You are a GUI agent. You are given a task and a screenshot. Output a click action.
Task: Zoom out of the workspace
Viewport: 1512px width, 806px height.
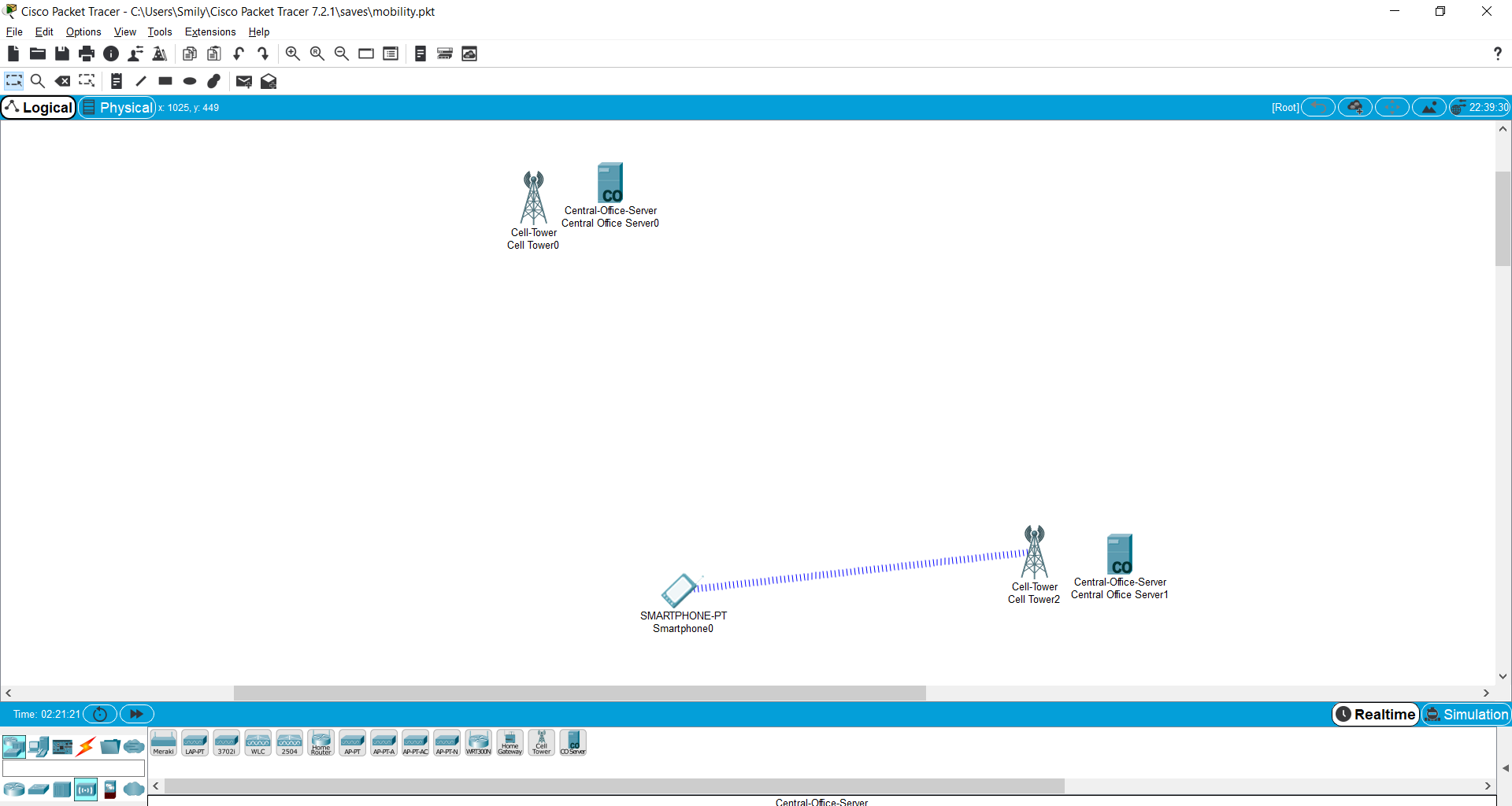342,54
